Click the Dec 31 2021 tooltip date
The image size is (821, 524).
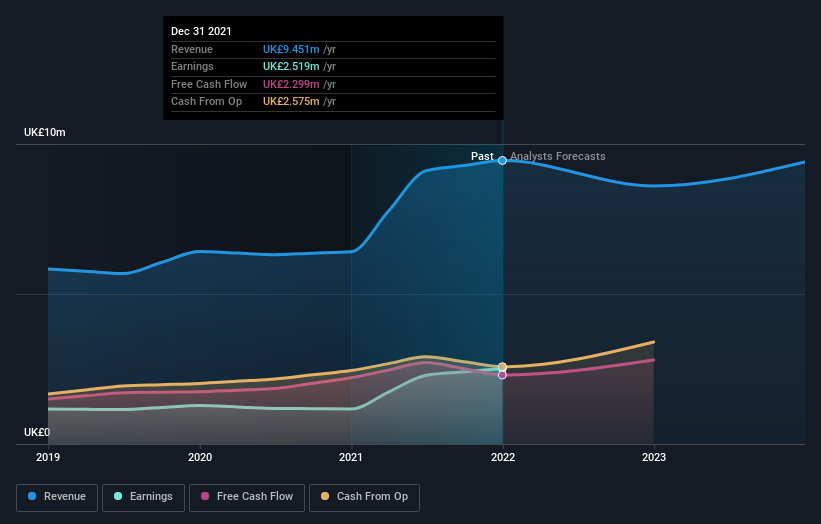(201, 31)
